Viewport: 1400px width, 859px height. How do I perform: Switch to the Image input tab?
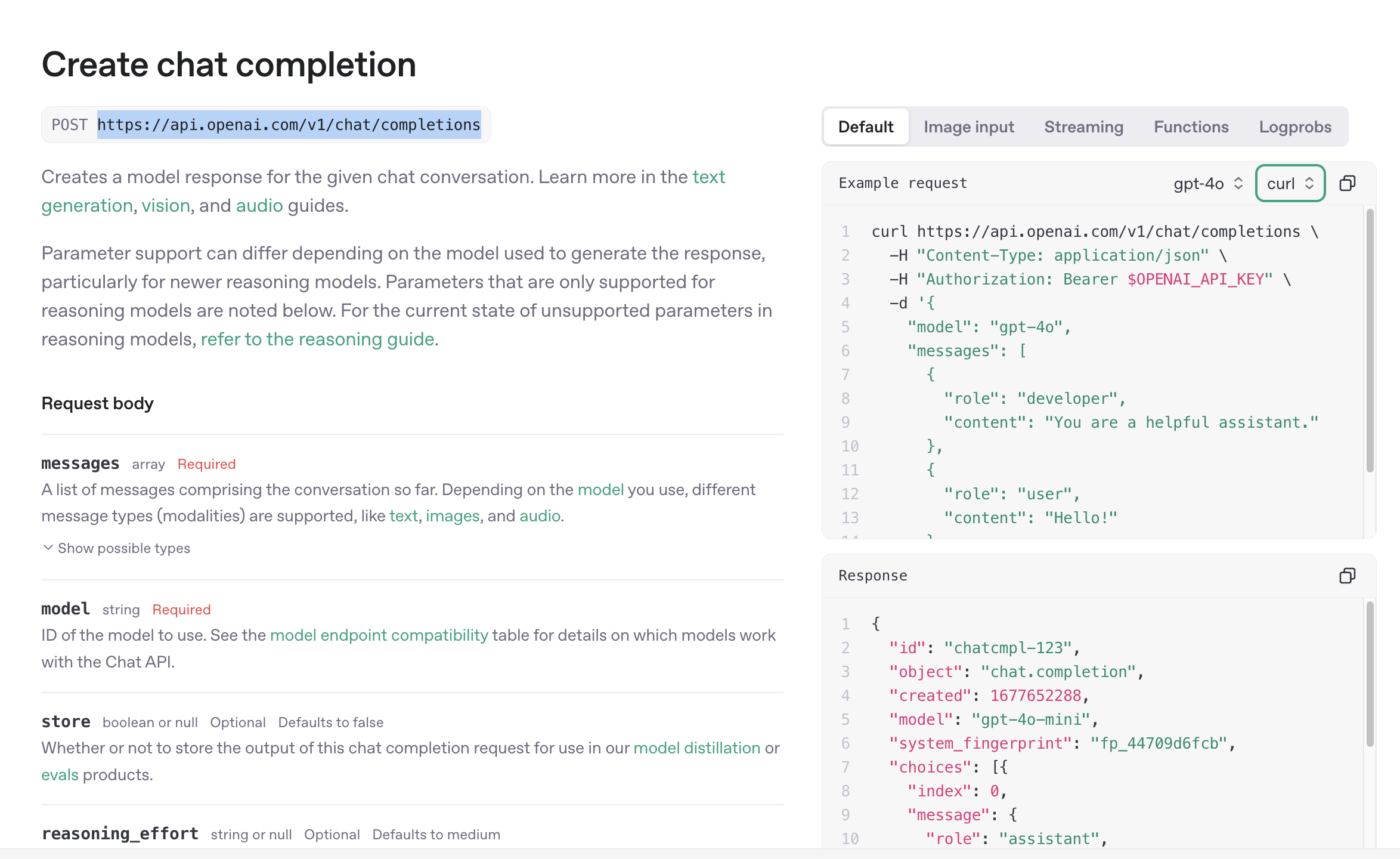[x=968, y=127]
